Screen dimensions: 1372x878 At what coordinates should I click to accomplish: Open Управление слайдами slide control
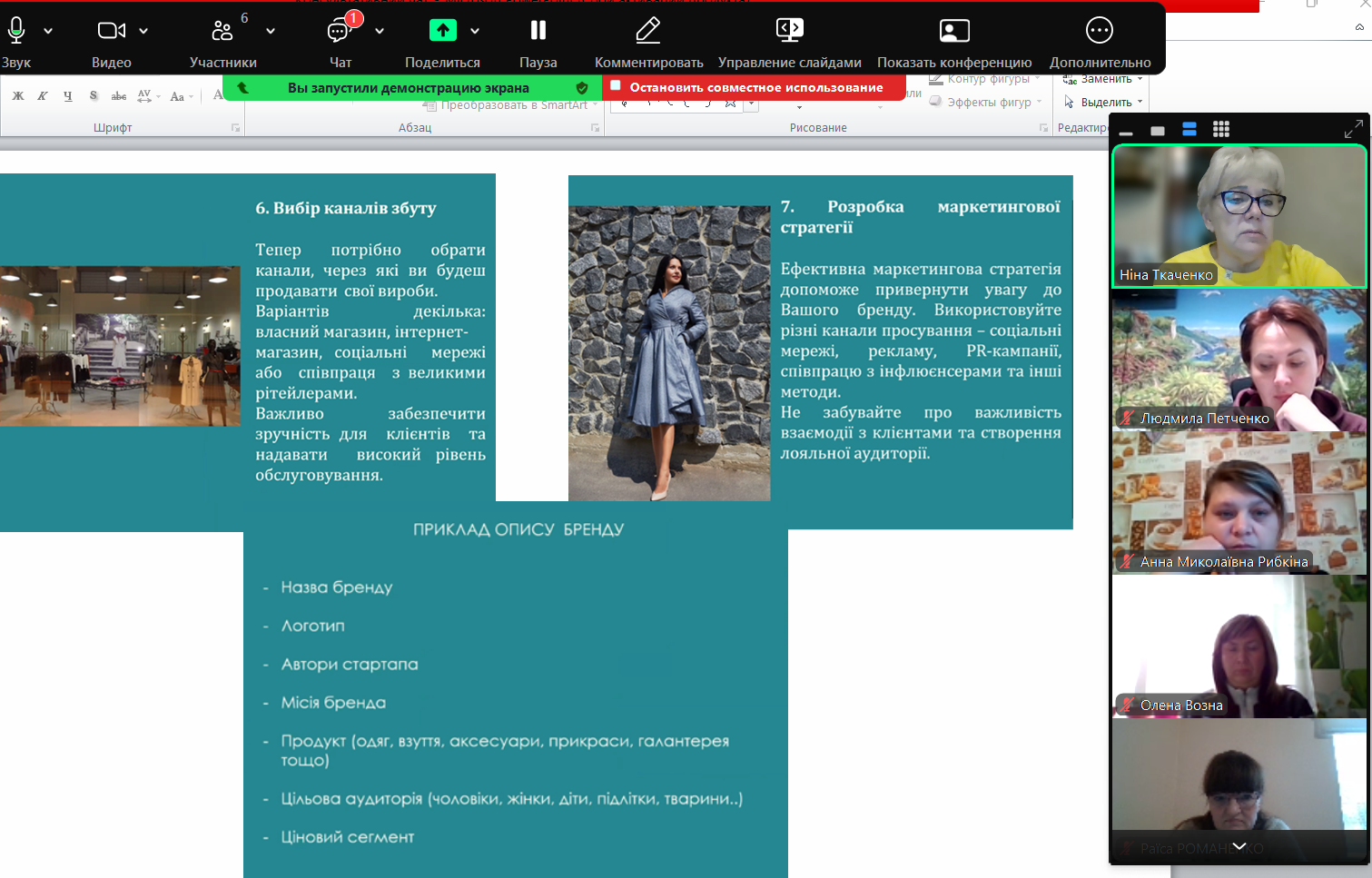789,31
